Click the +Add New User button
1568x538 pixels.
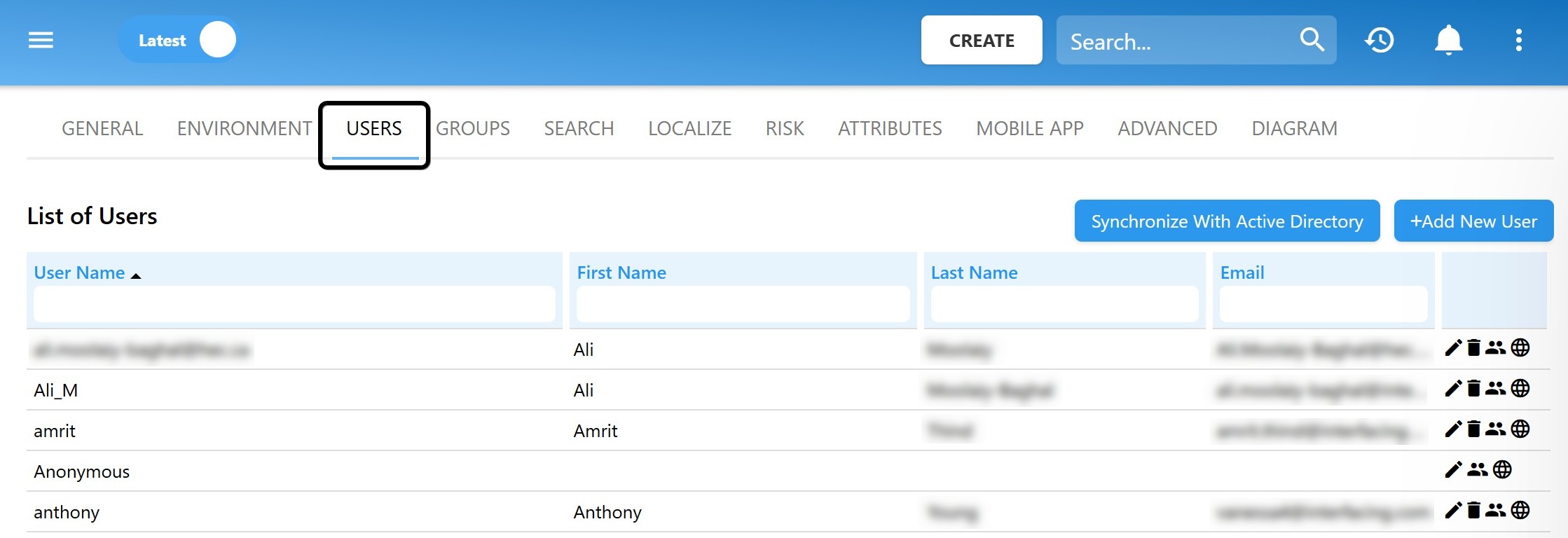(x=1473, y=221)
